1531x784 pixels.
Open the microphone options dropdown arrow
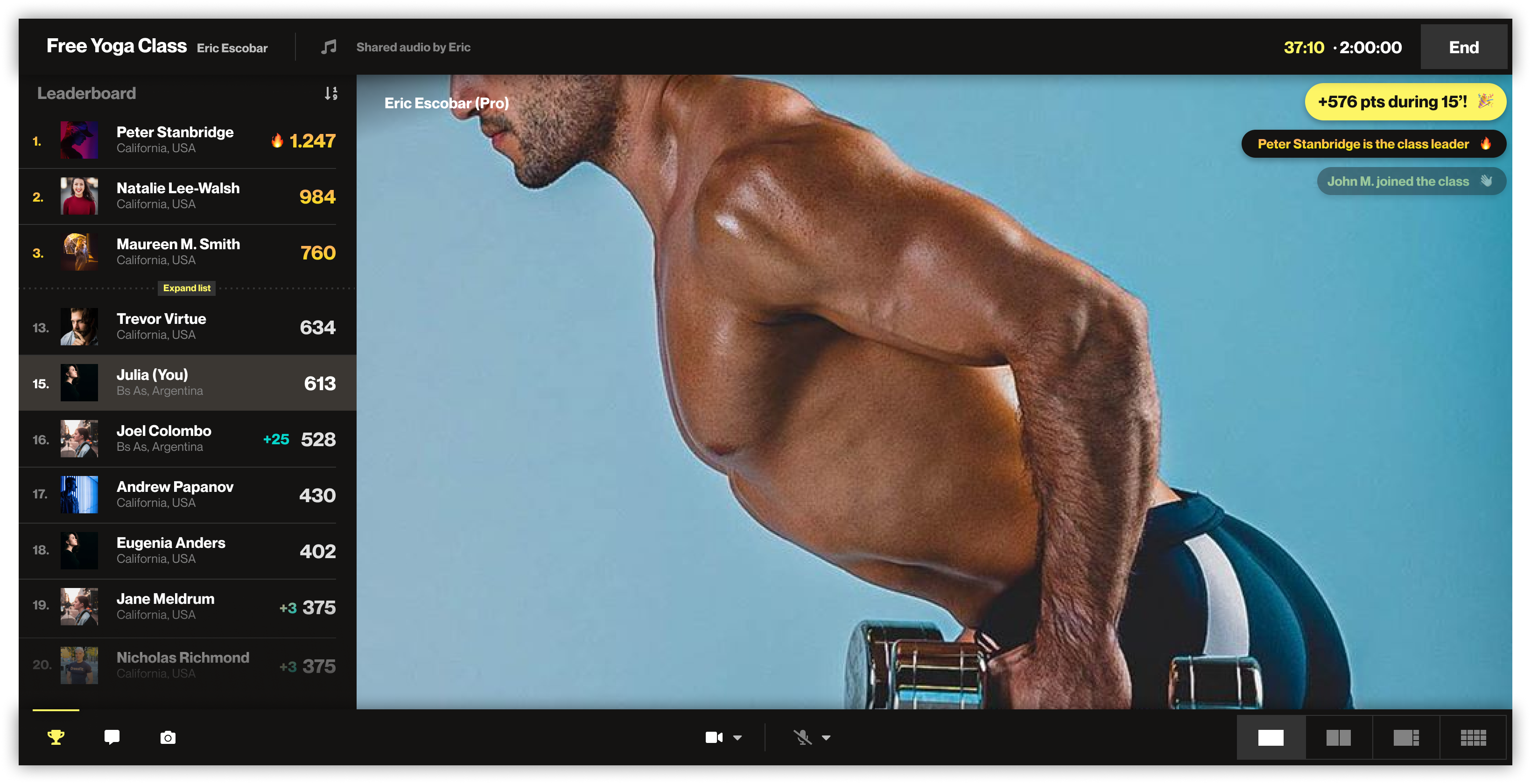pos(826,738)
